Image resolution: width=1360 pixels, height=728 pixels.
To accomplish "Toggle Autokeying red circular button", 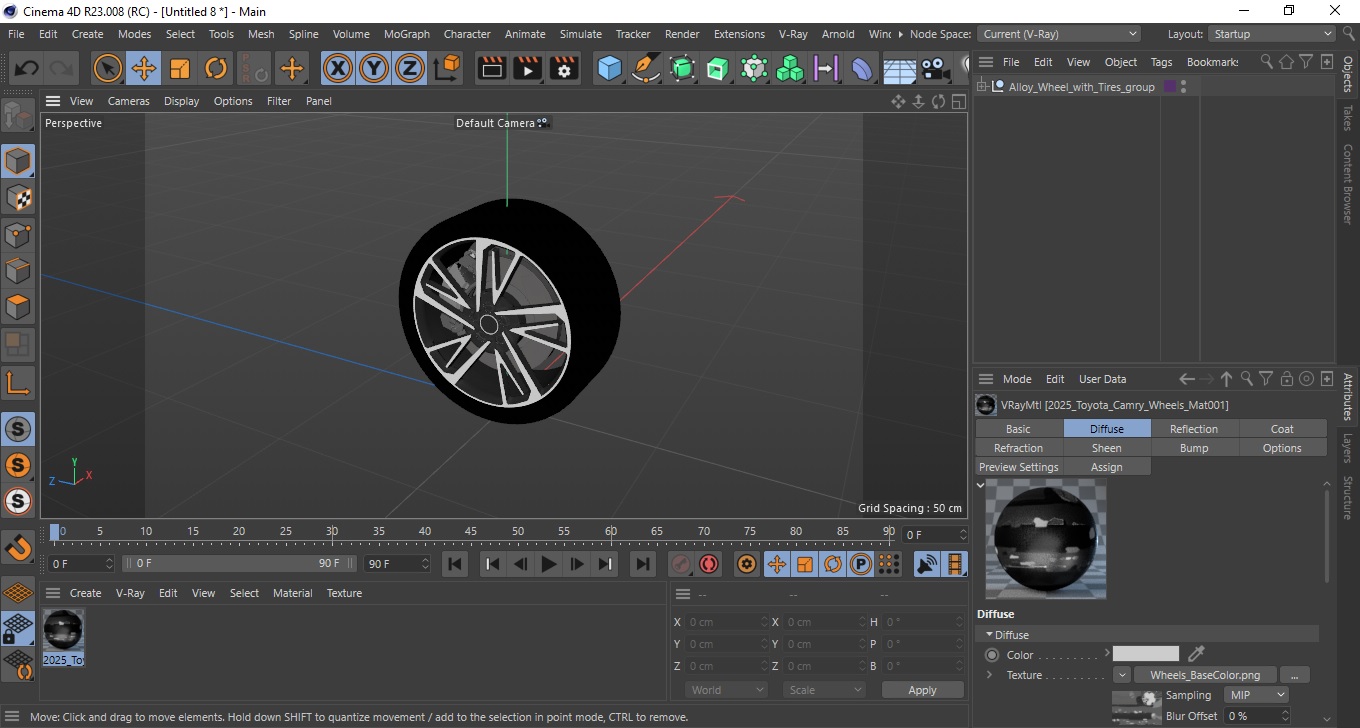I will [709, 564].
